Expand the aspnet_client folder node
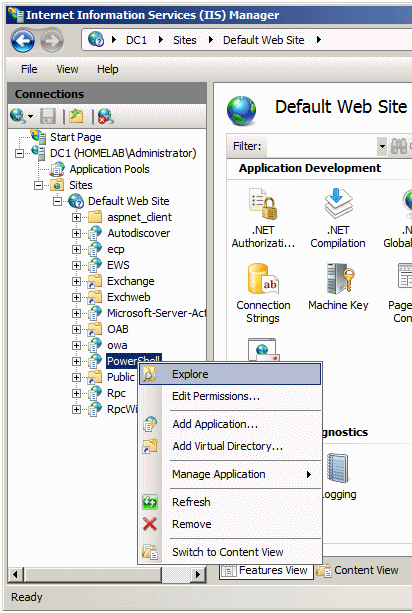The width and height of the screenshot is (412, 613). pyautogui.click(x=77, y=217)
